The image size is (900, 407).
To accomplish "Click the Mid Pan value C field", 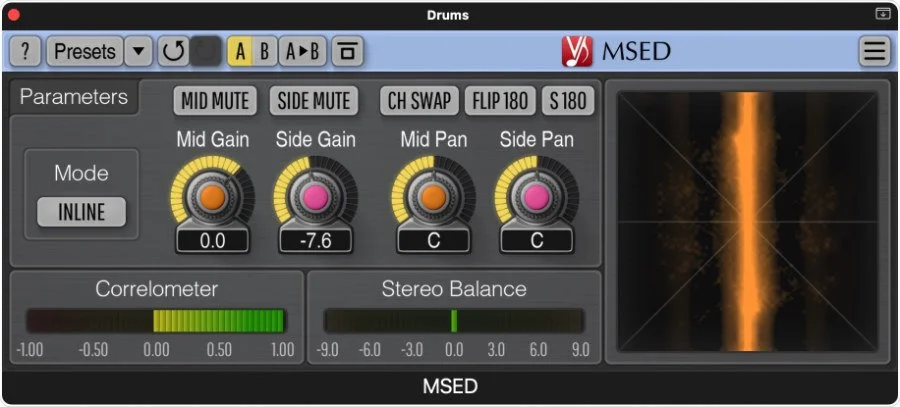I will coord(433,241).
